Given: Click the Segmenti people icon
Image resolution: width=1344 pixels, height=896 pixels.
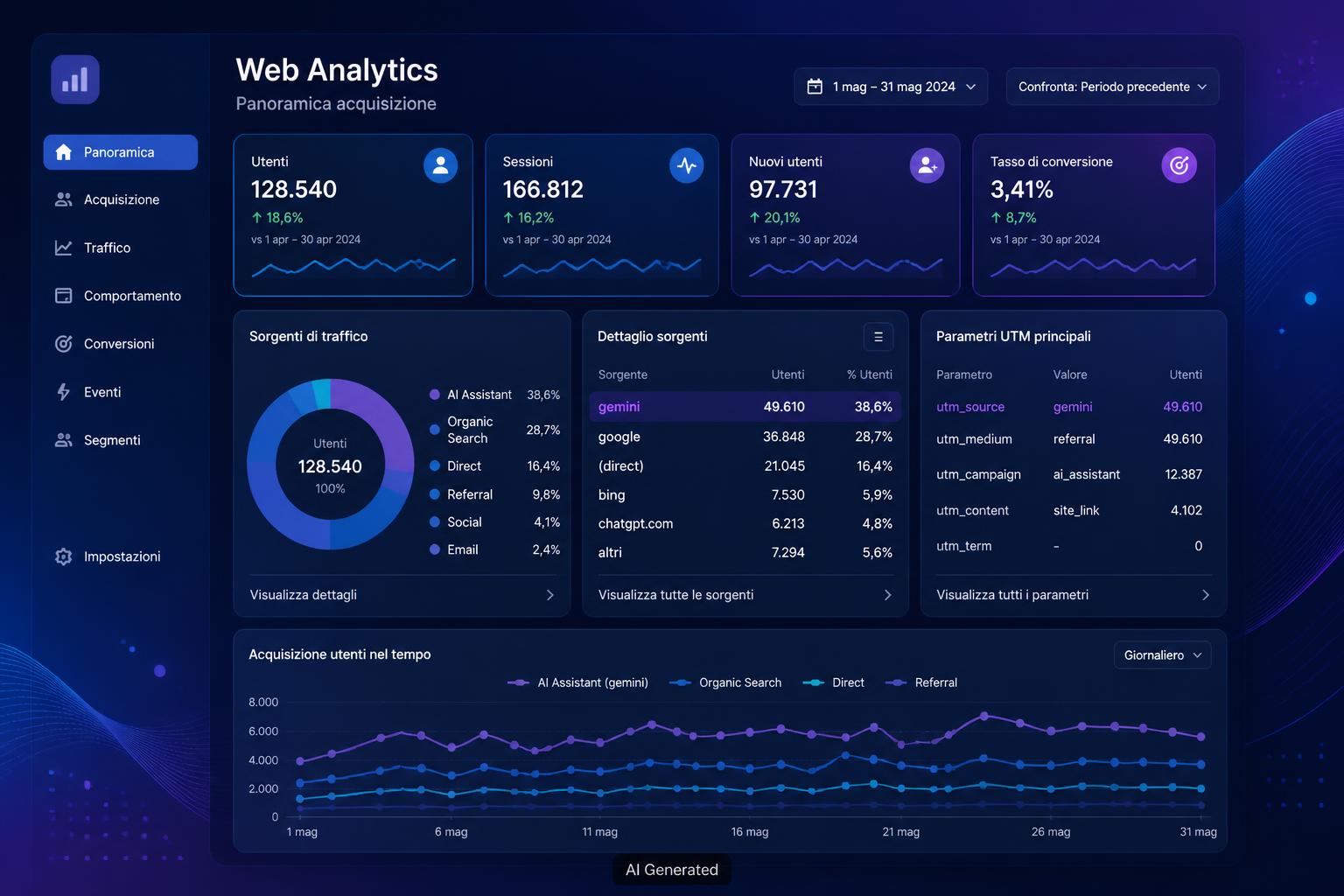Looking at the screenshot, I should pos(63,440).
